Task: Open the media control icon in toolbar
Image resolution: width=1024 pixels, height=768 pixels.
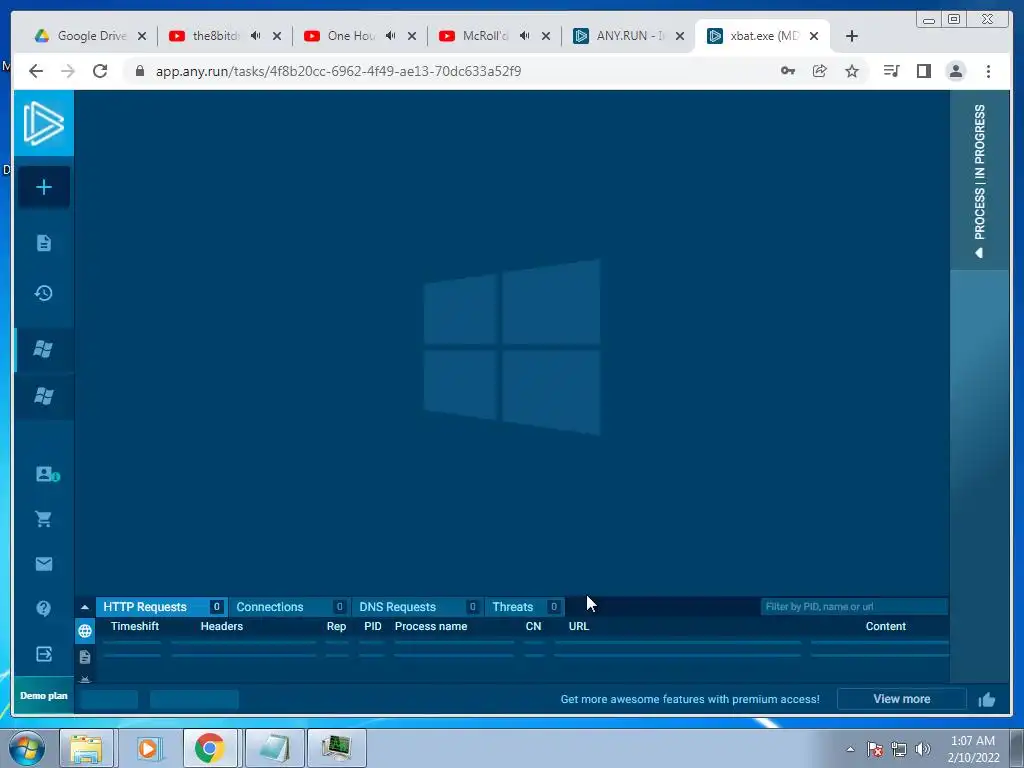Action: coord(891,71)
